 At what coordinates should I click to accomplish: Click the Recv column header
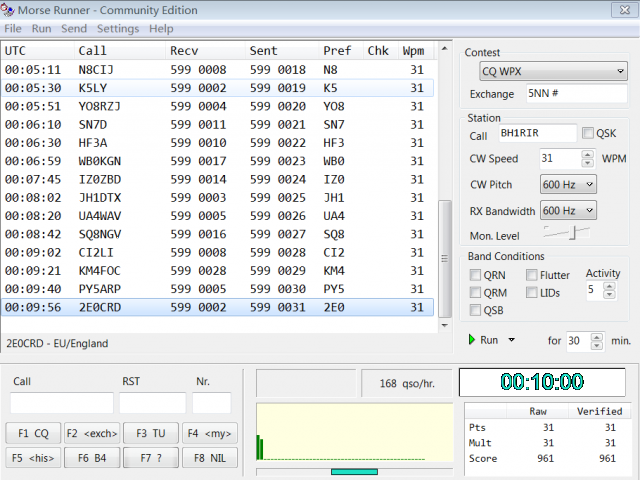pos(206,51)
